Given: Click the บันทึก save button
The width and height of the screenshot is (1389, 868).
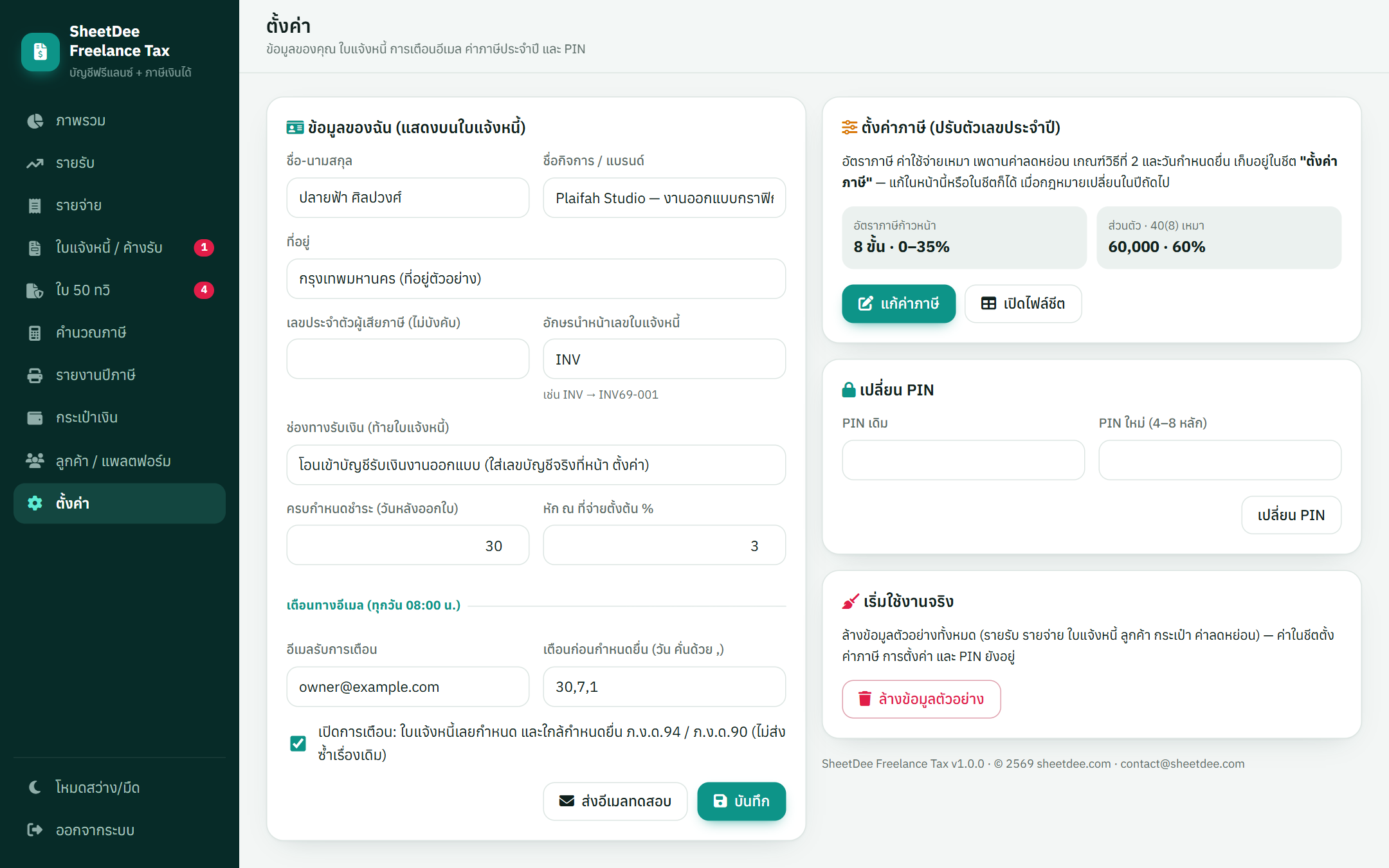Looking at the screenshot, I should (x=741, y=801).
